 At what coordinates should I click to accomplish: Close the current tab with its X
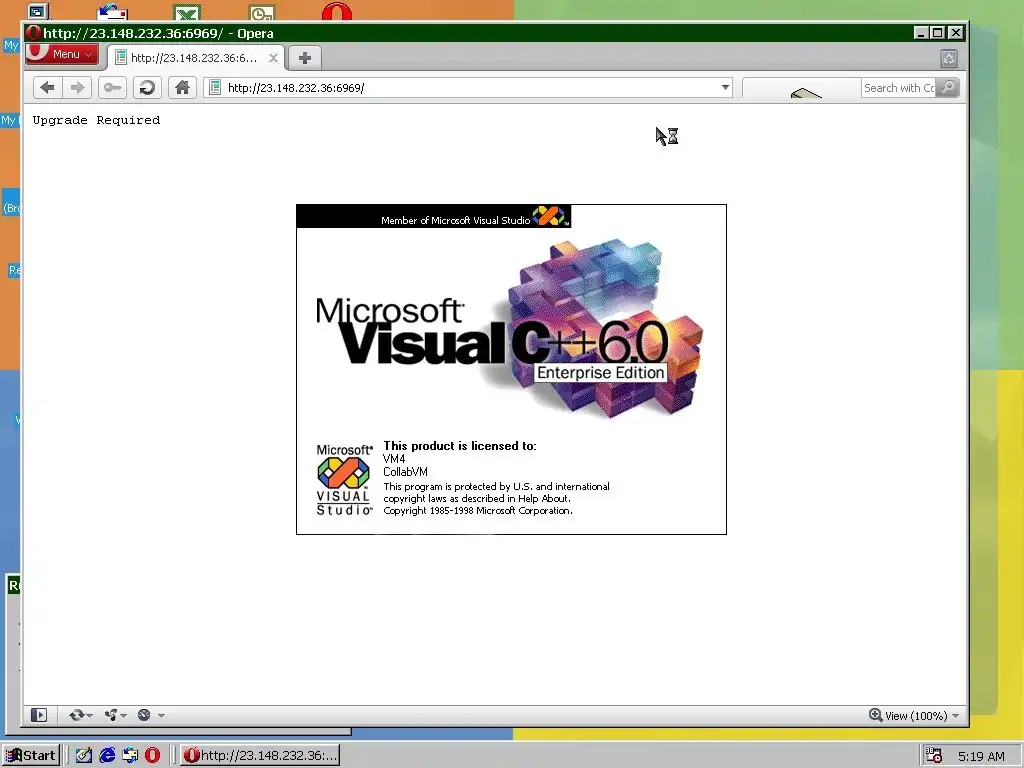tap(274, 58)
